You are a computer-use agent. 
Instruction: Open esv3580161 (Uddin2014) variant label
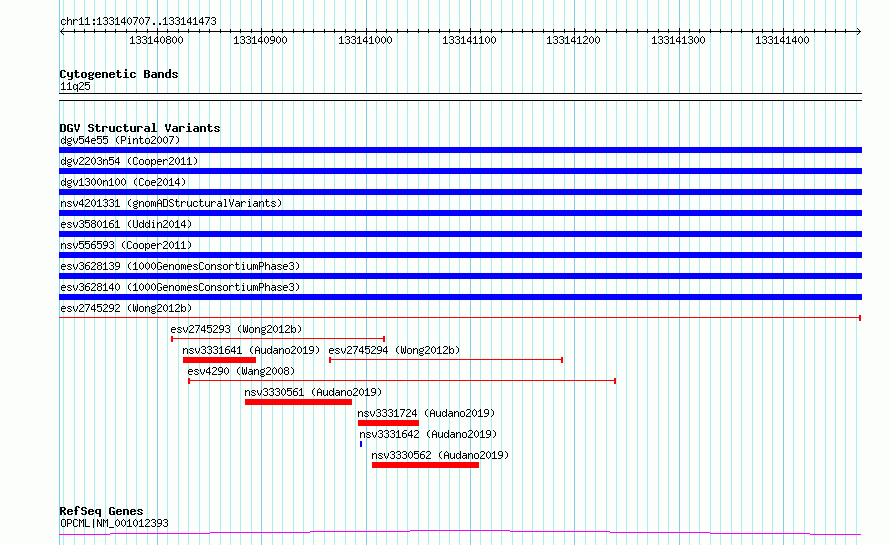click(126, 224)
